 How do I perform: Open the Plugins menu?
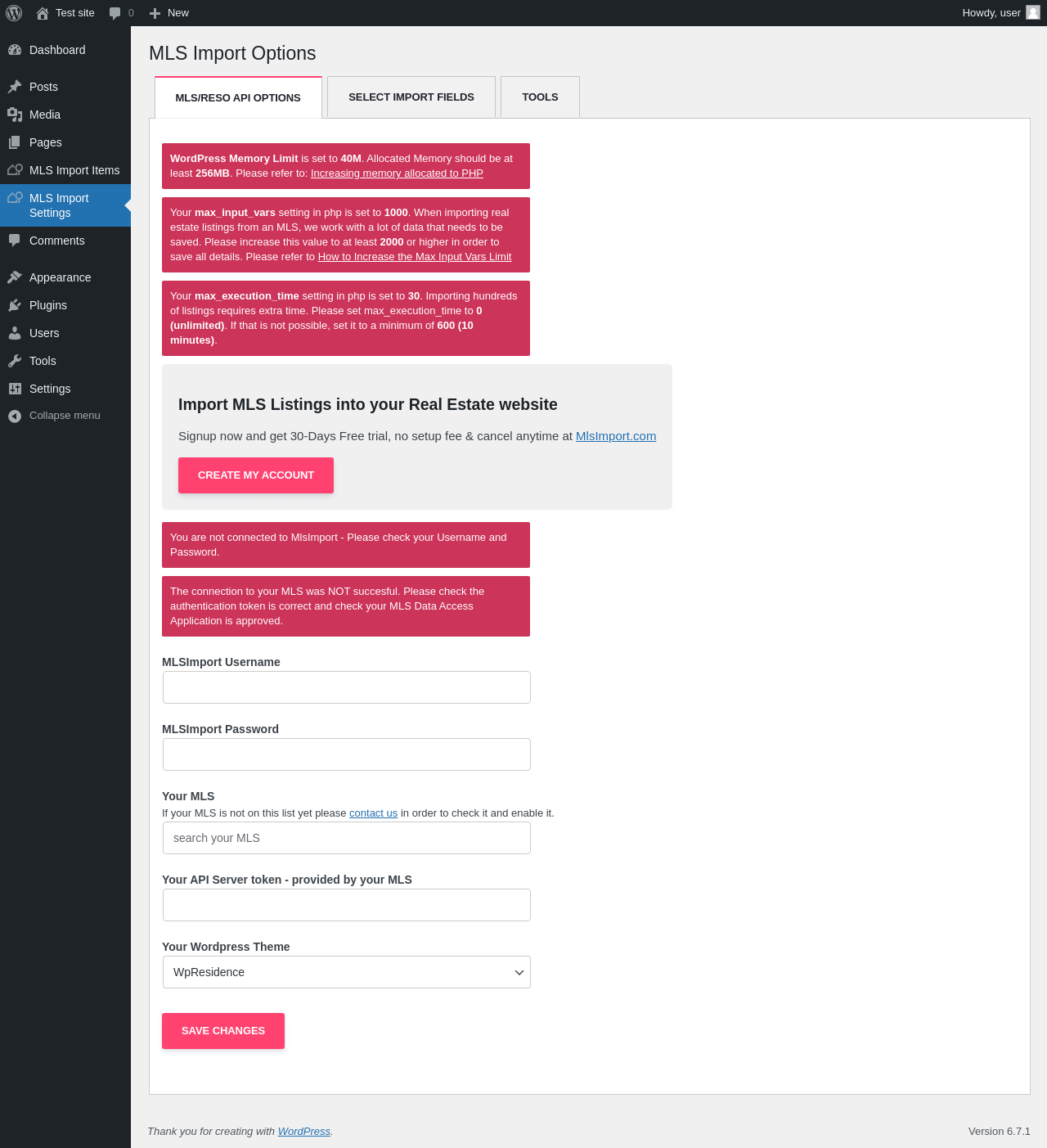[x=65, y=305]
